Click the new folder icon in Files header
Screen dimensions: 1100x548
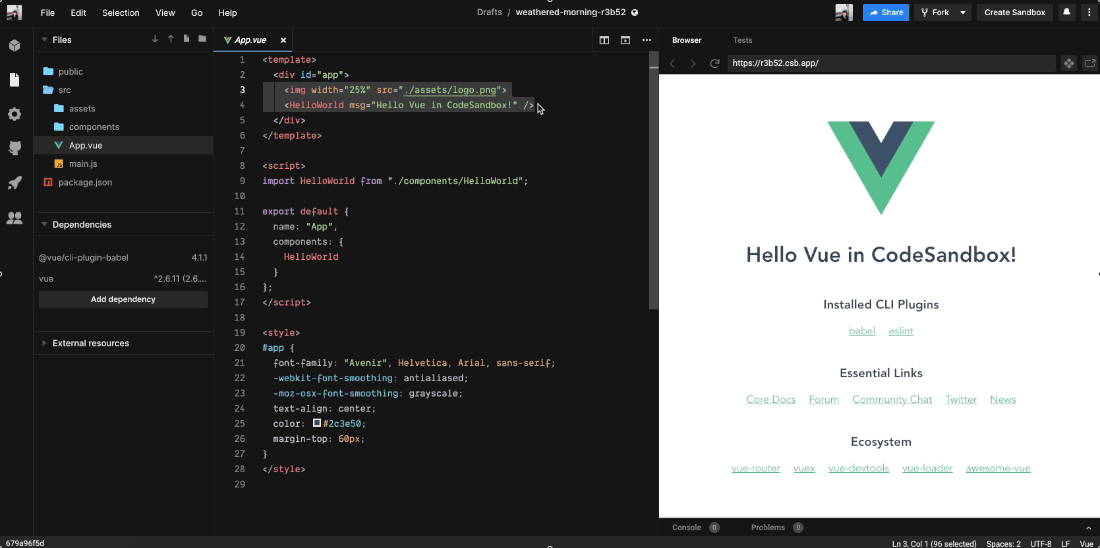202,39
